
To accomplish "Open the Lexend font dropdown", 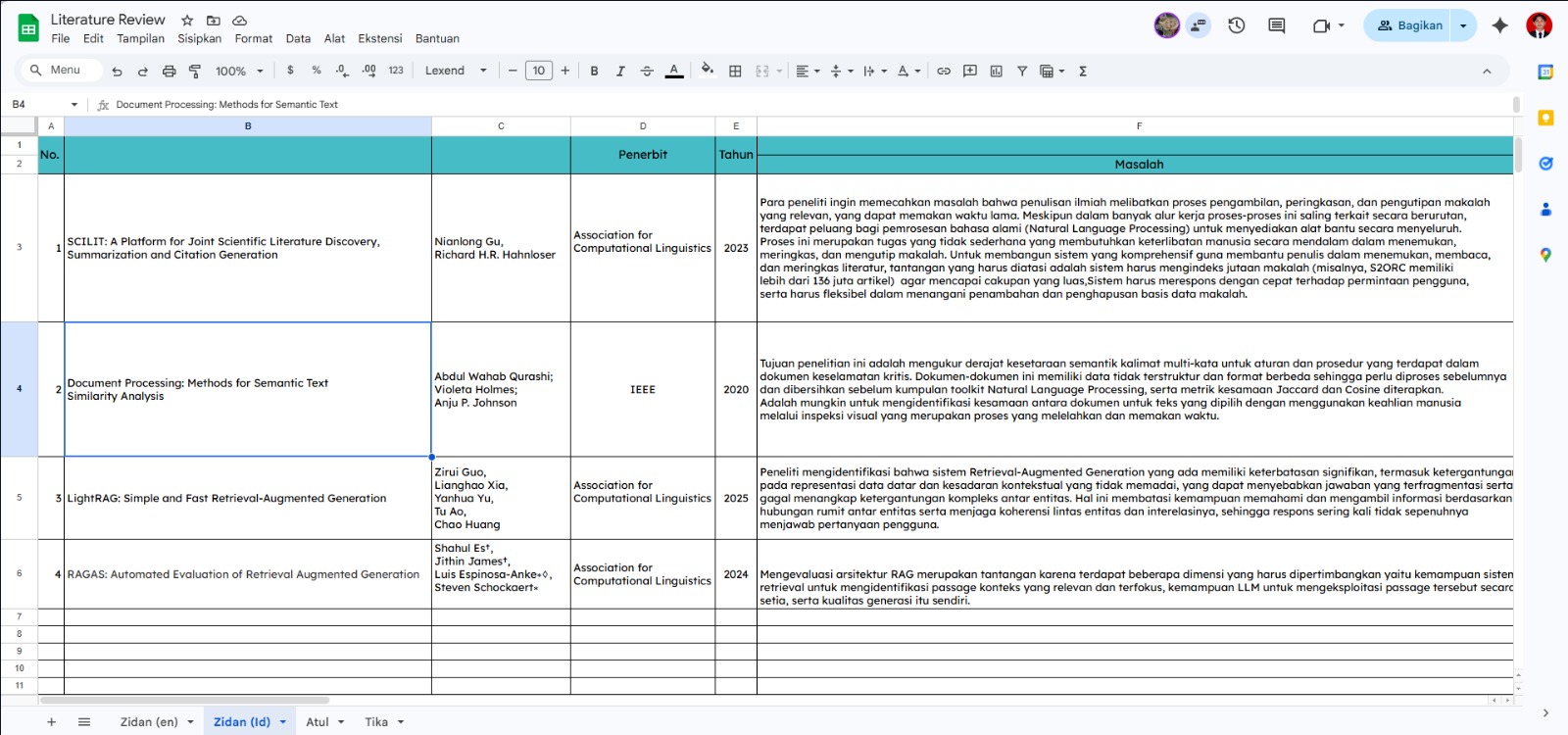I will point(456,71).
